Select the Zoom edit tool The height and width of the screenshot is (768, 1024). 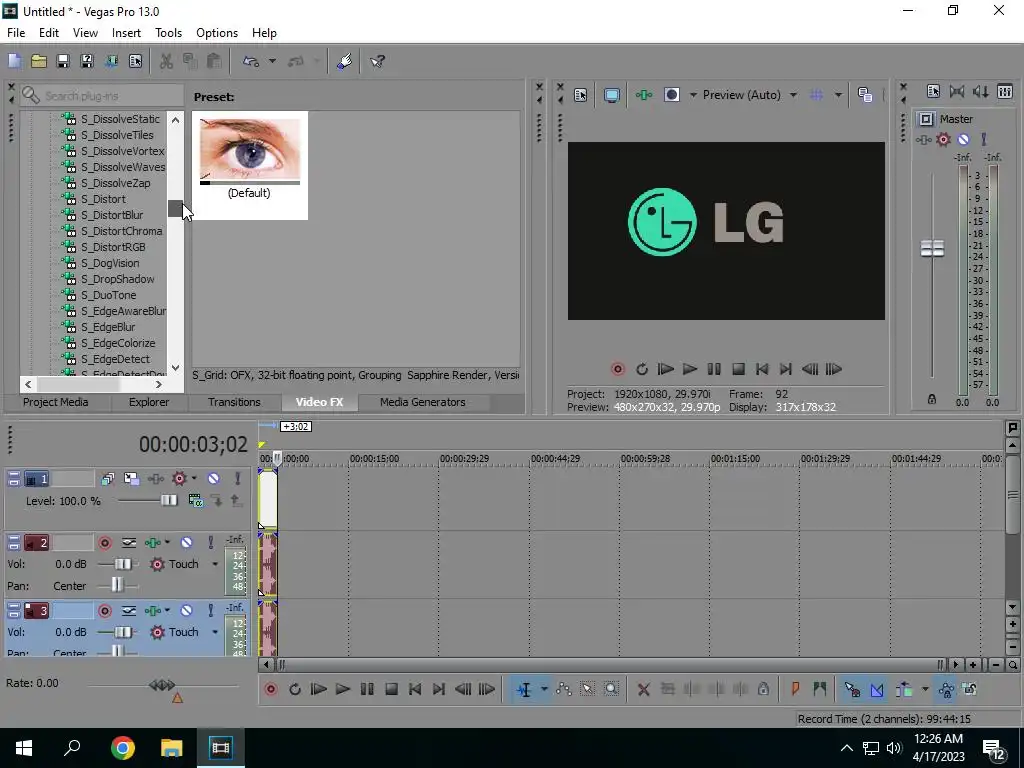611,689
